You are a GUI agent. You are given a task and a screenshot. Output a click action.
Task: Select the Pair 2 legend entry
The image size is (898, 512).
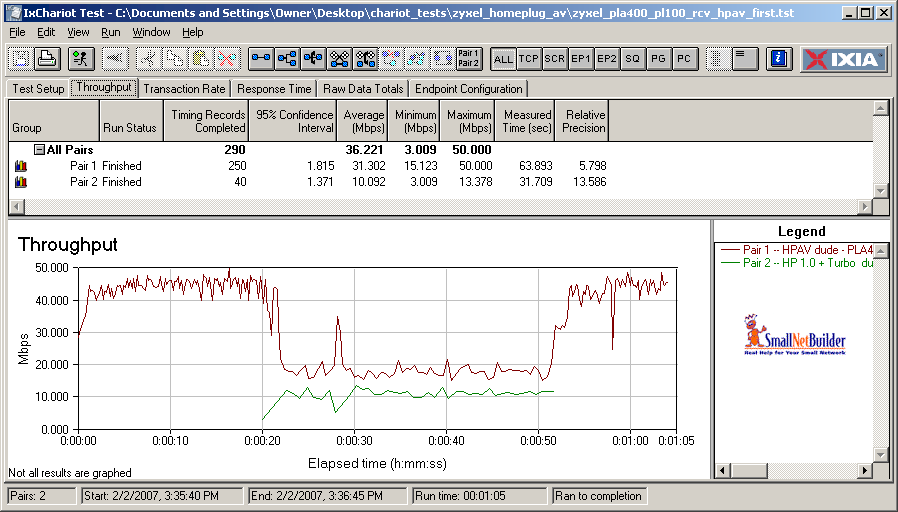coord(797,263)
